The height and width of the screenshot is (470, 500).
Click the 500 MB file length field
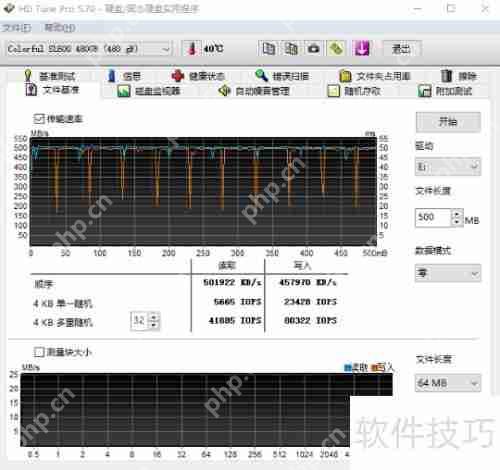pyautogui.click(x=433, y=218)
